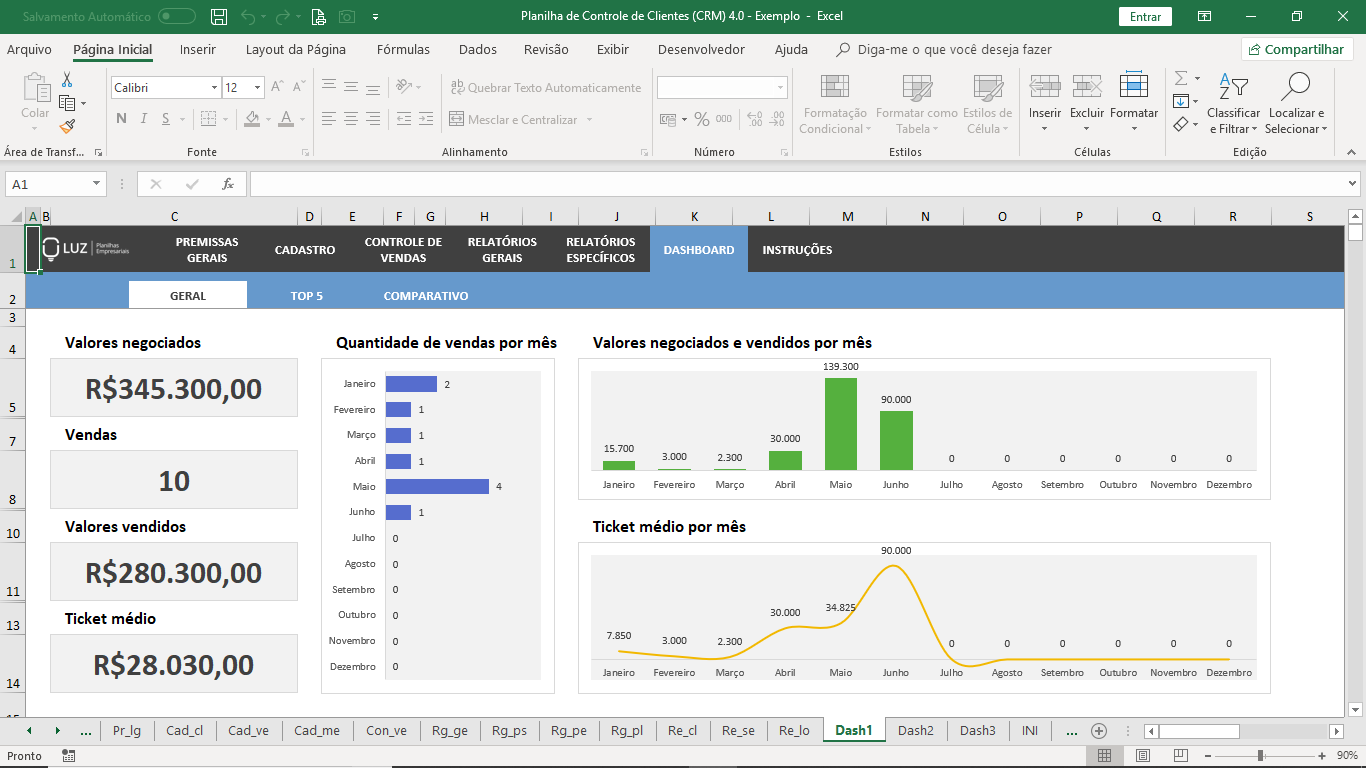Go to PREMISSAS GERAIS section

pos(207,249)
